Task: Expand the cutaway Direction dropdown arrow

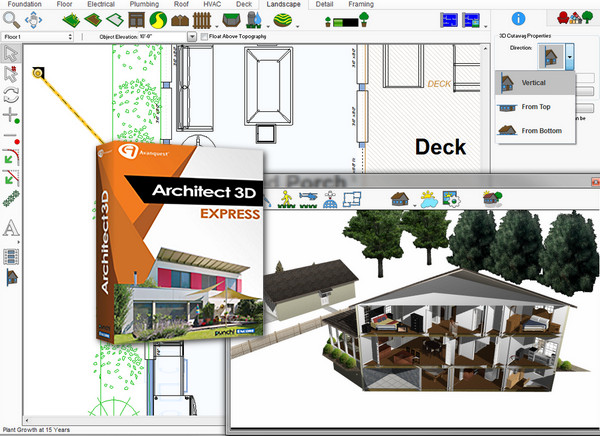Action: (569, 58)
